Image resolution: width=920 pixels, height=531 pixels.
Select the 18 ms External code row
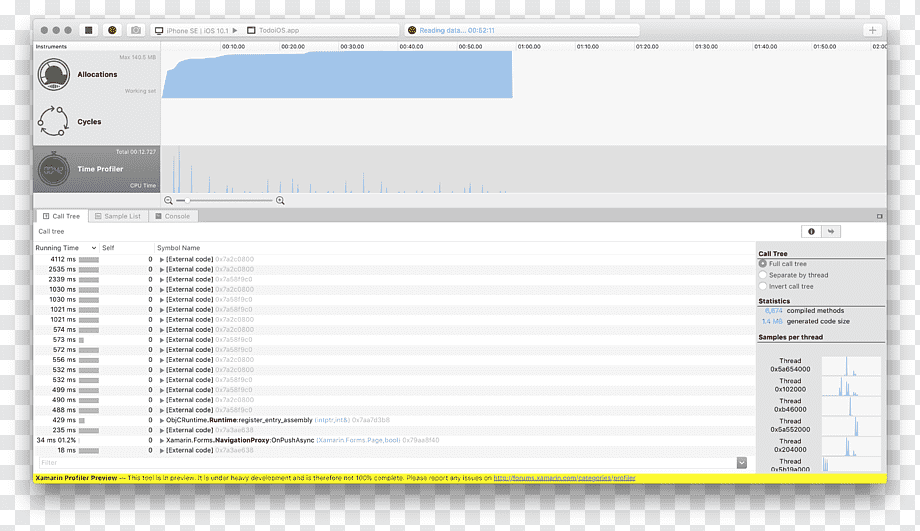[394, 451]
